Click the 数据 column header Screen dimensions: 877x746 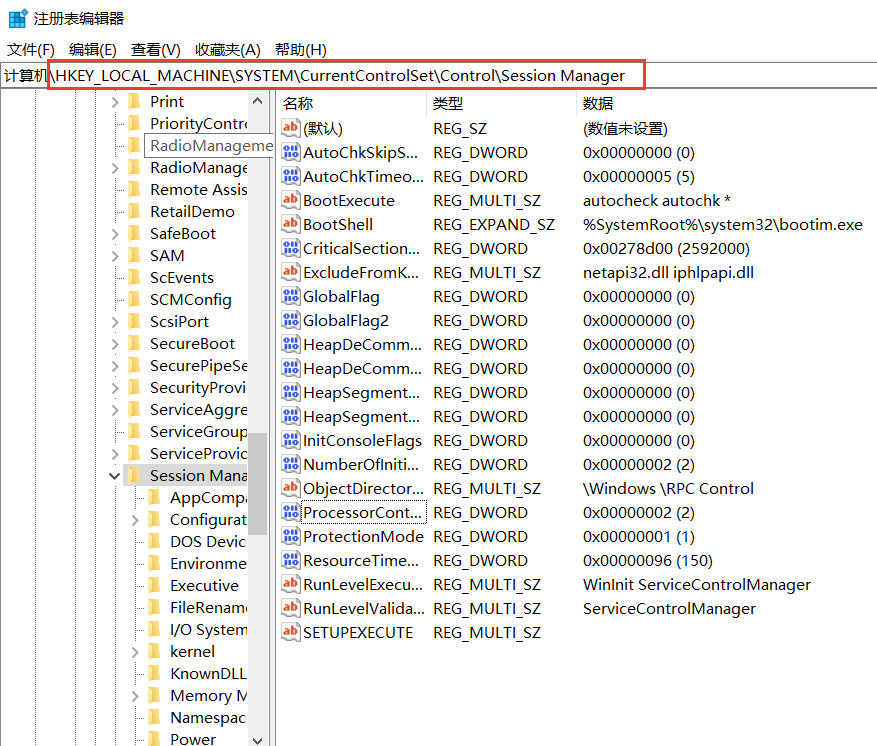tap(598, 103)
